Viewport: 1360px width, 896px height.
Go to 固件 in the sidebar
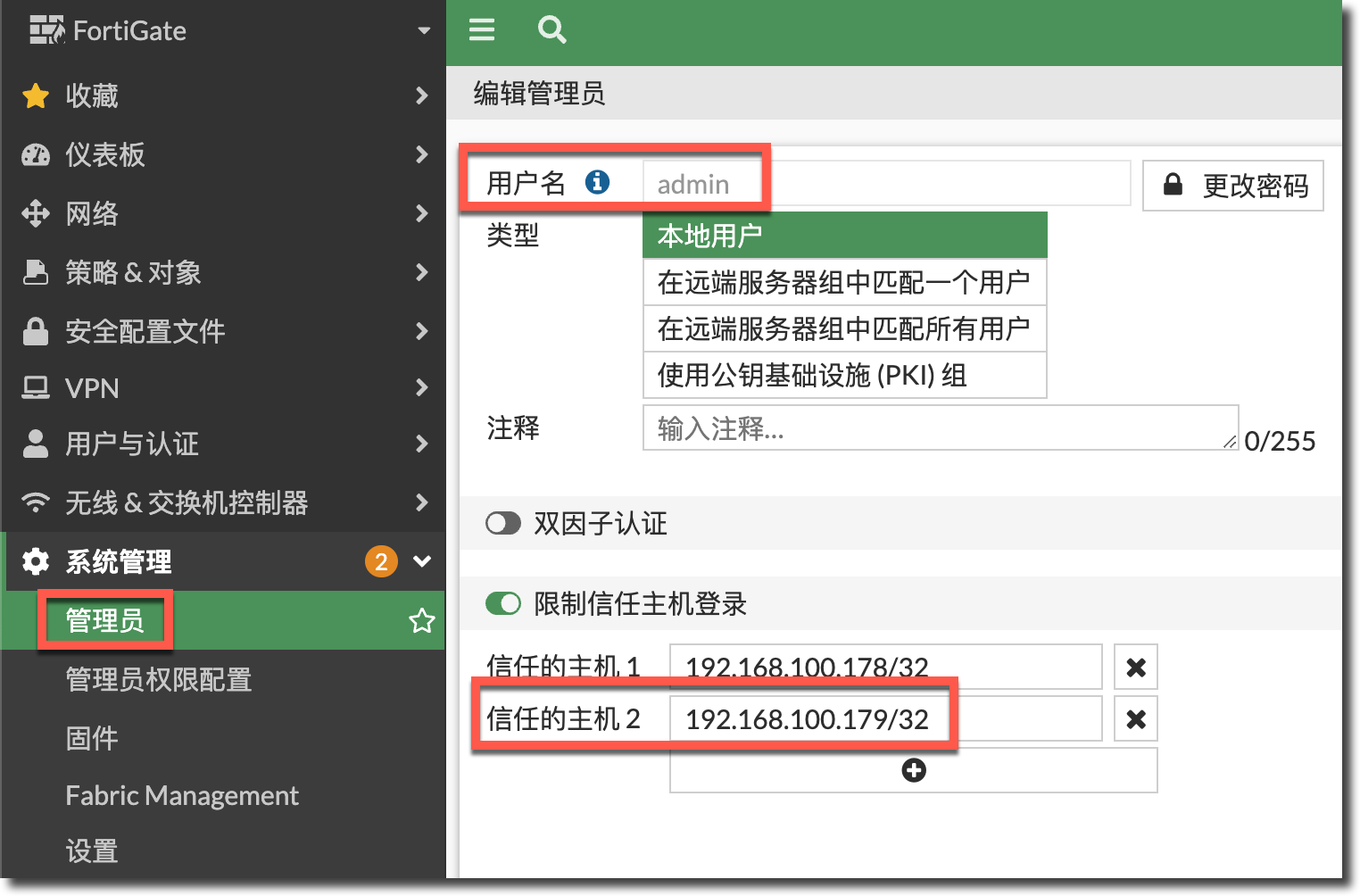click(x=92, y=738)
